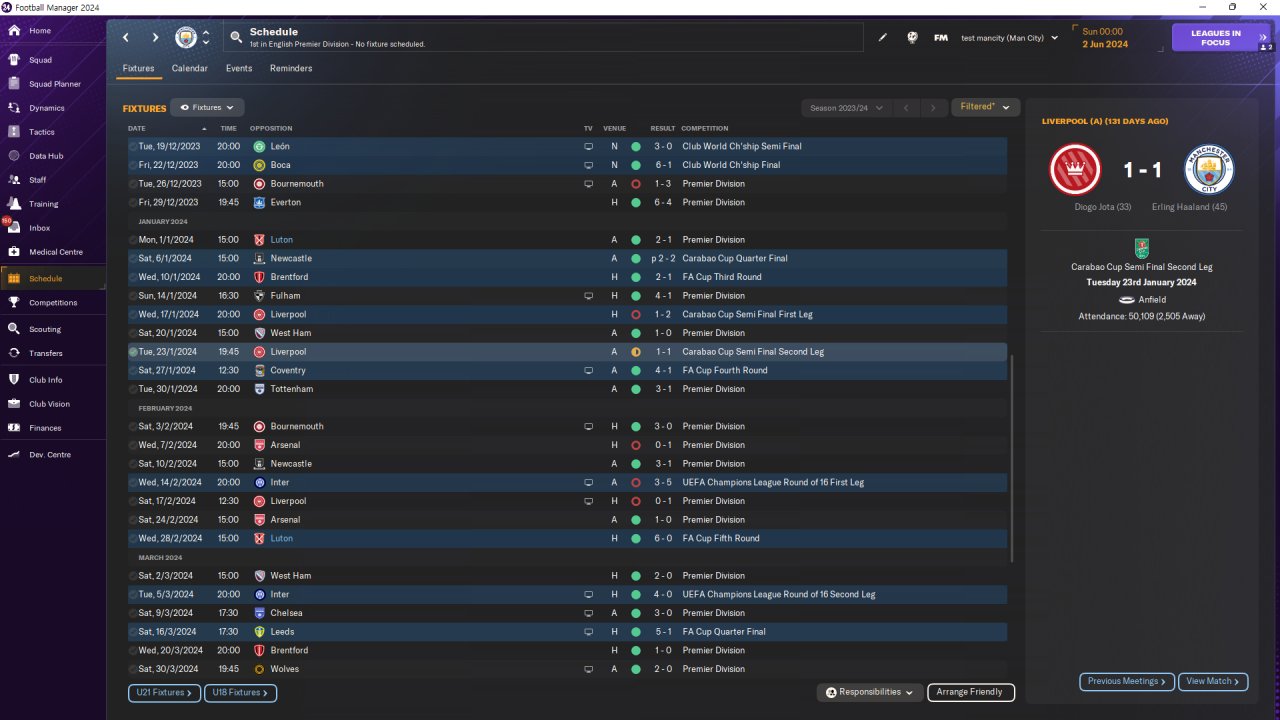Tick the circle on the Coventry fixture row
The image size is (1280, 720).
click(x=133, y=371)
